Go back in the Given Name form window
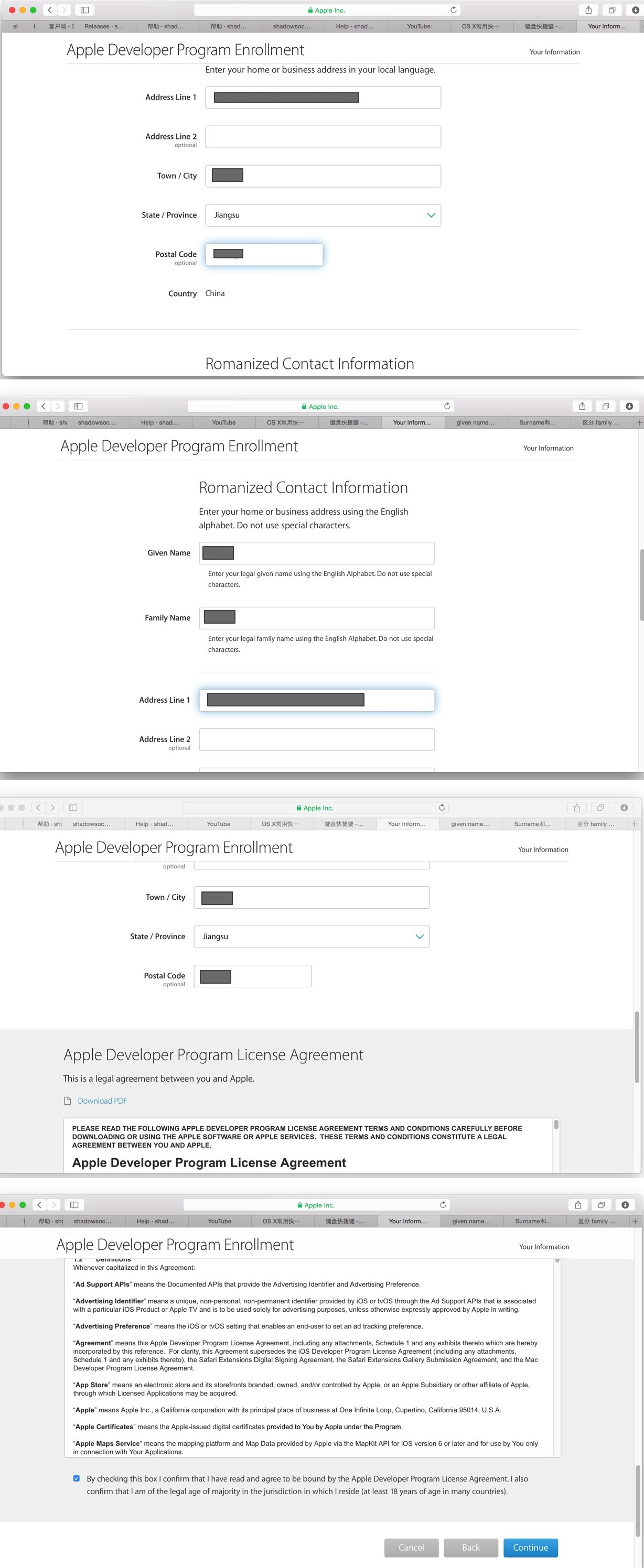The height and width of the screenshot is (1568, 644). (x=43, y=406)
